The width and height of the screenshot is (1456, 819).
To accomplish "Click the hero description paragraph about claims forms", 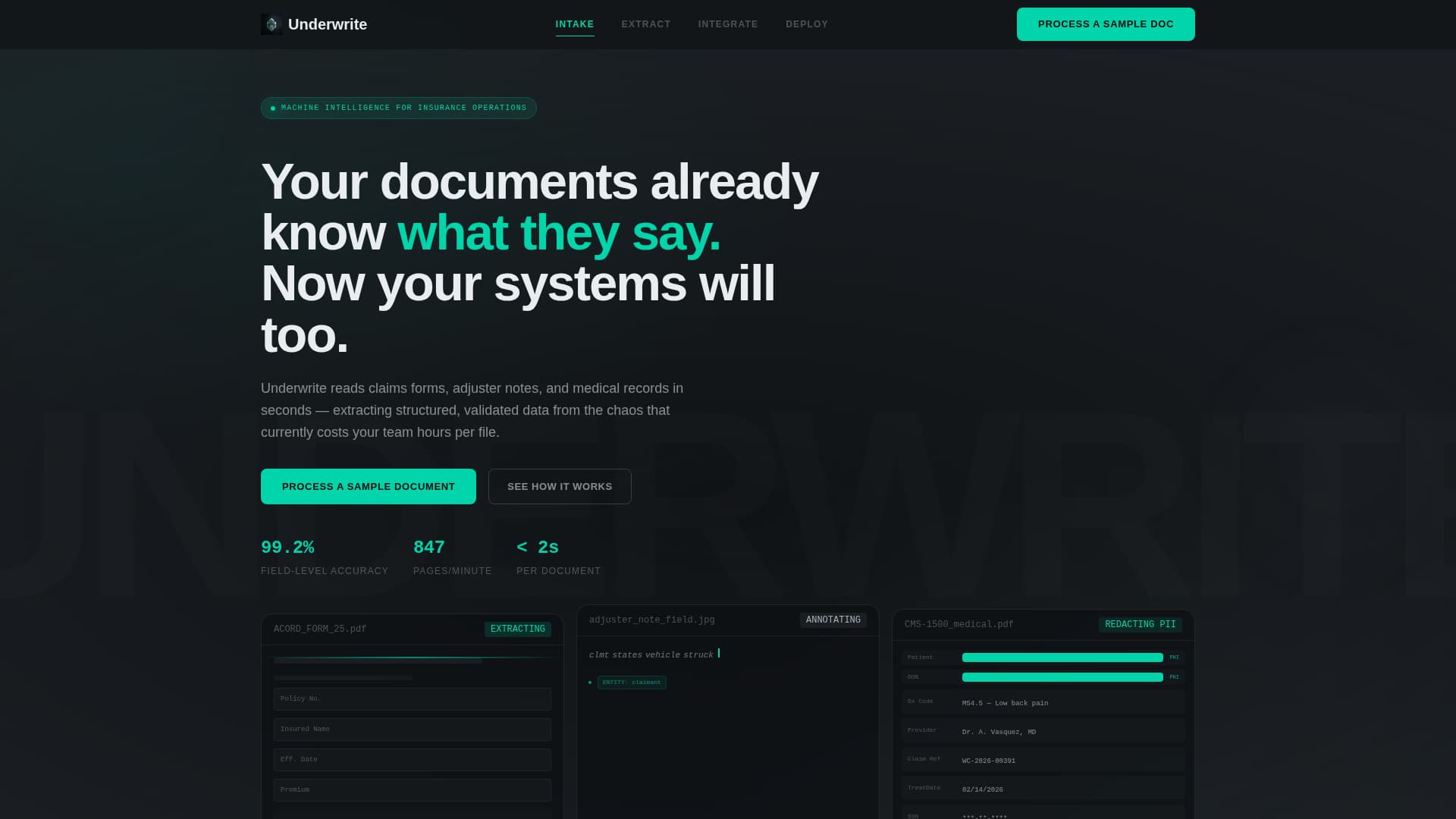I will (x=472, y=410).
